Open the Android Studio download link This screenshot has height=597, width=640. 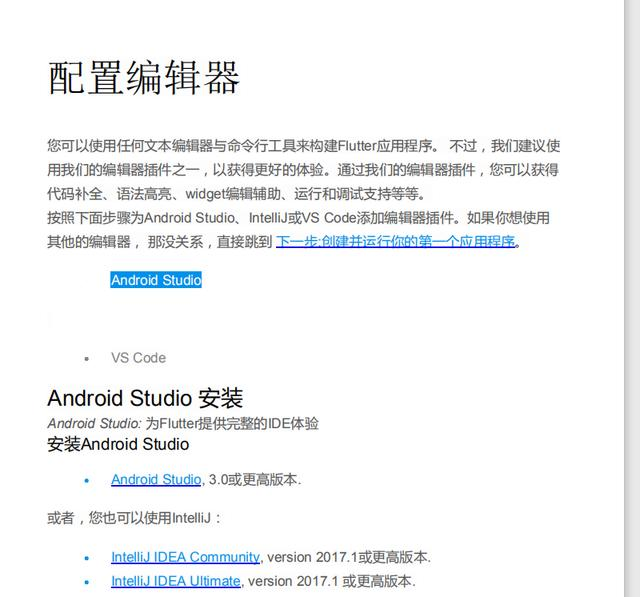pos(156,479)
